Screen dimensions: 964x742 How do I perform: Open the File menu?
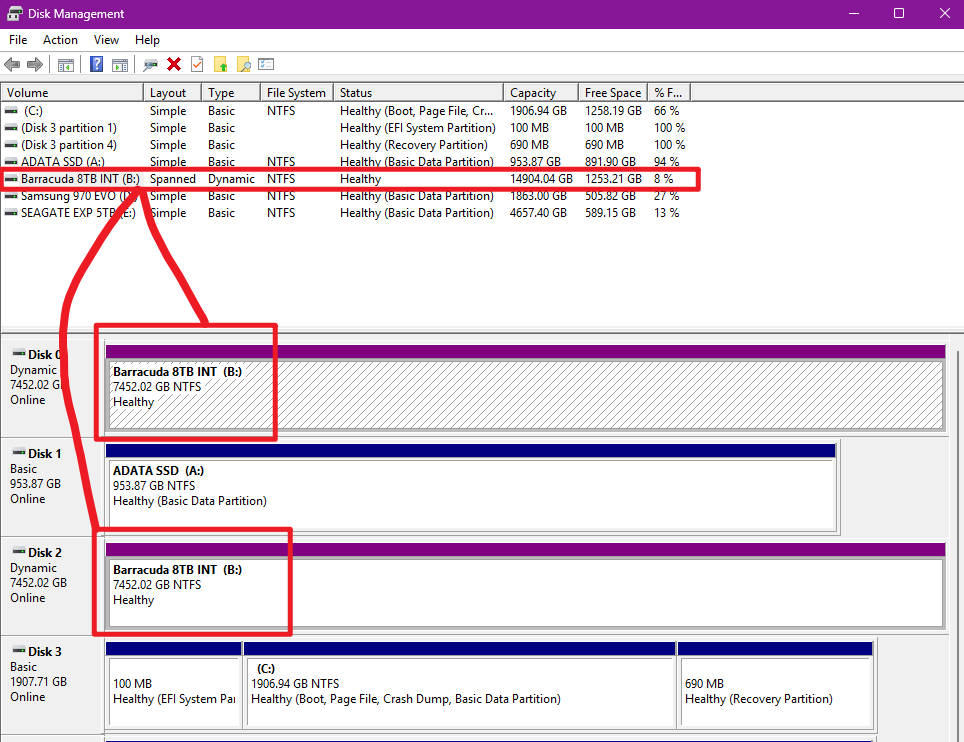coord(18,40)
